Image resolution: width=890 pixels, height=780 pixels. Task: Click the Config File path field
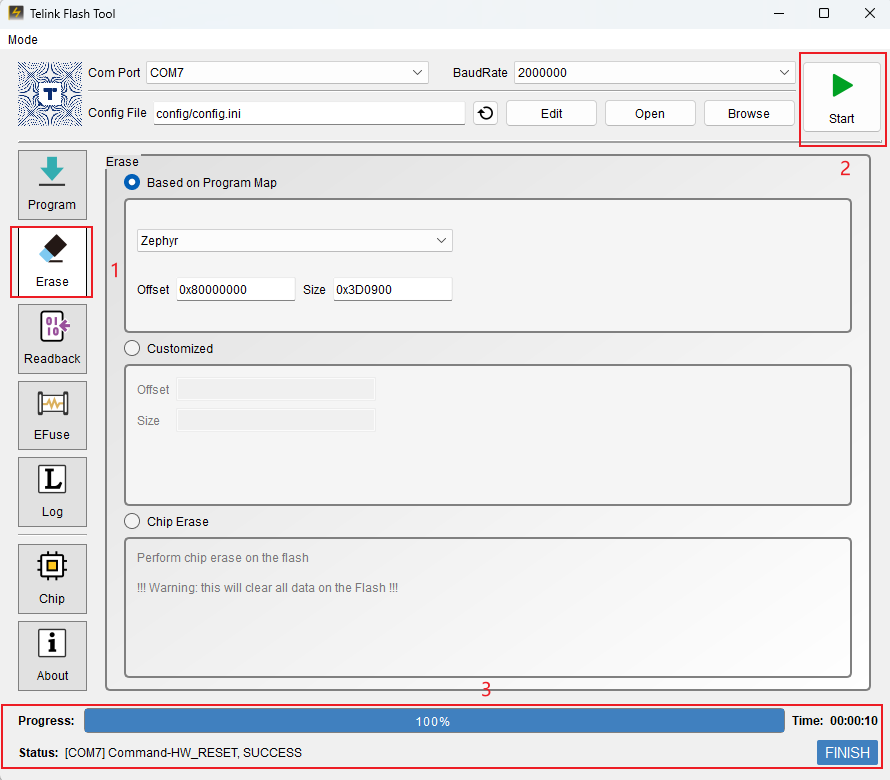pyautogui.click(x=309, y=114)
